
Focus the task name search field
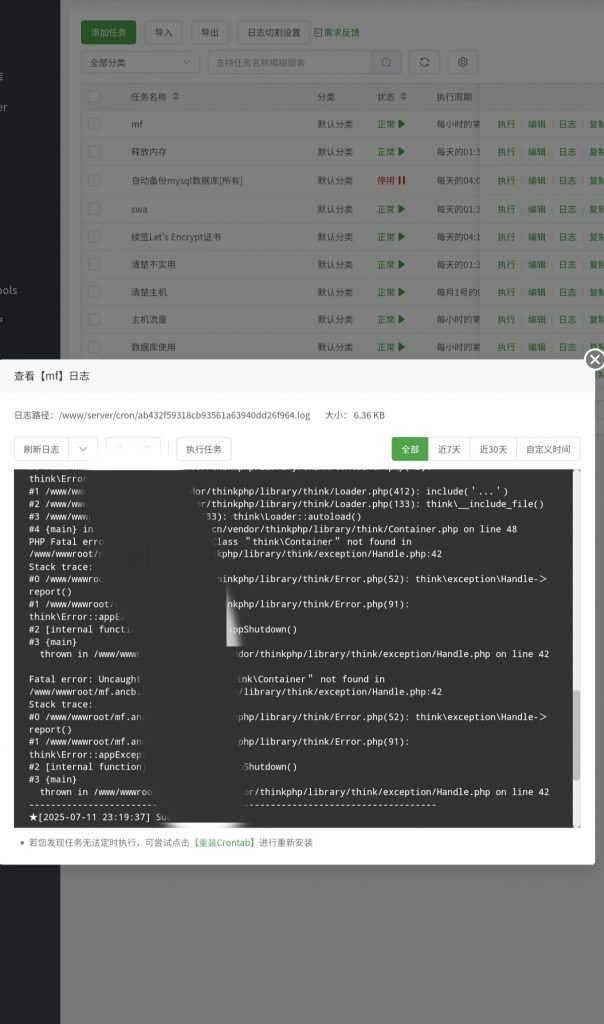coord(290,62)
